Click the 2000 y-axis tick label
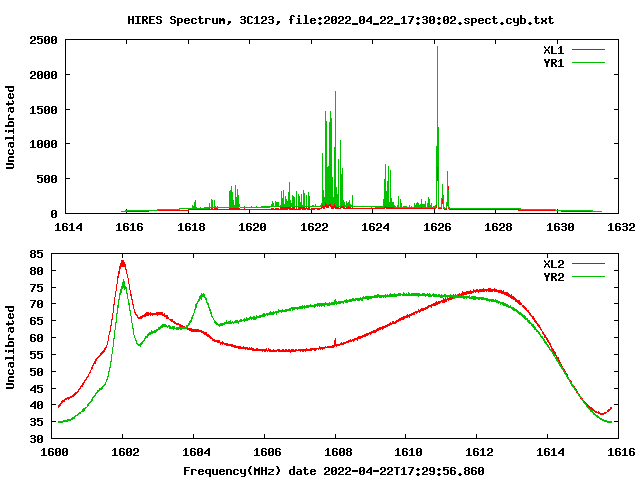 [43, 75]
